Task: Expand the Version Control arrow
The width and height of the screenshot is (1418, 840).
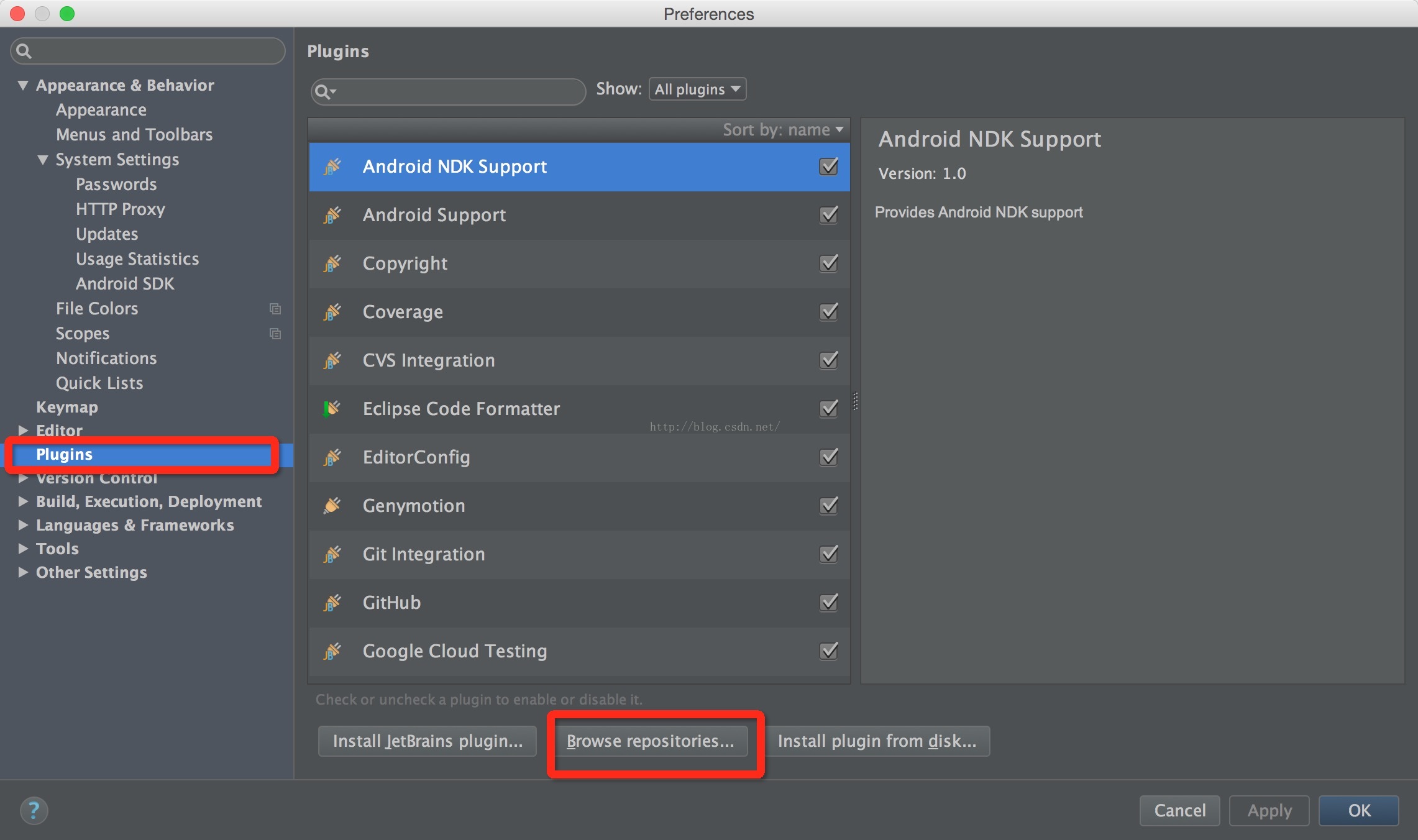Action: coord(23,478)
